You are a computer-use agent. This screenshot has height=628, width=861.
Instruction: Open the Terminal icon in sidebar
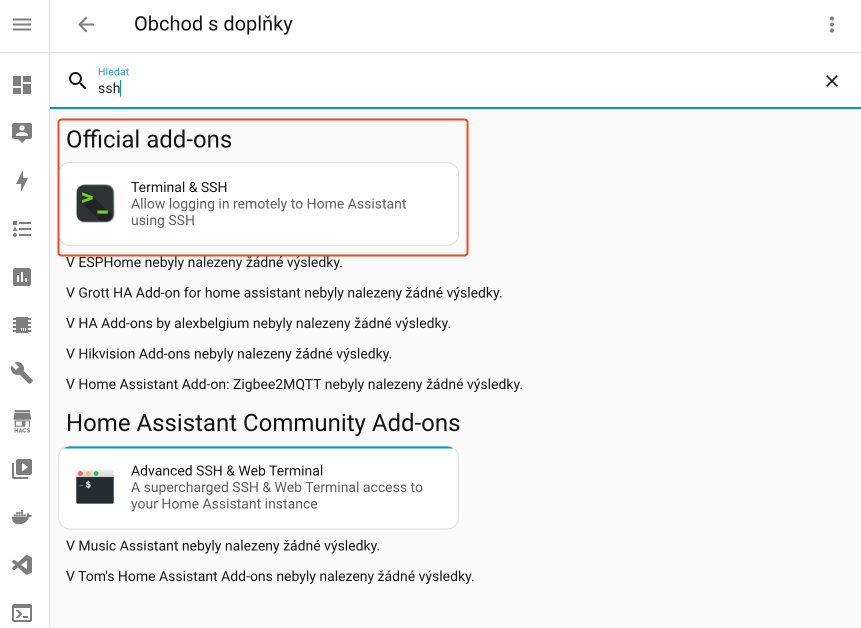coord(22,613)
